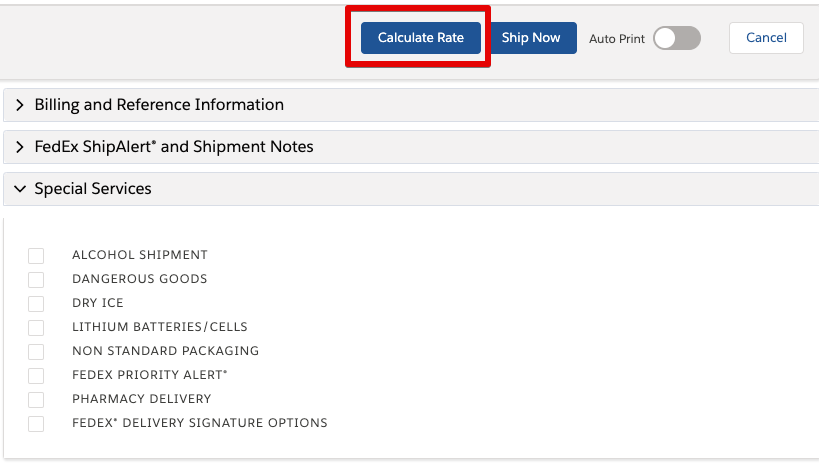
Task: Expand Billing and Reference Information chevron
Action: click(x=19, y=105)
